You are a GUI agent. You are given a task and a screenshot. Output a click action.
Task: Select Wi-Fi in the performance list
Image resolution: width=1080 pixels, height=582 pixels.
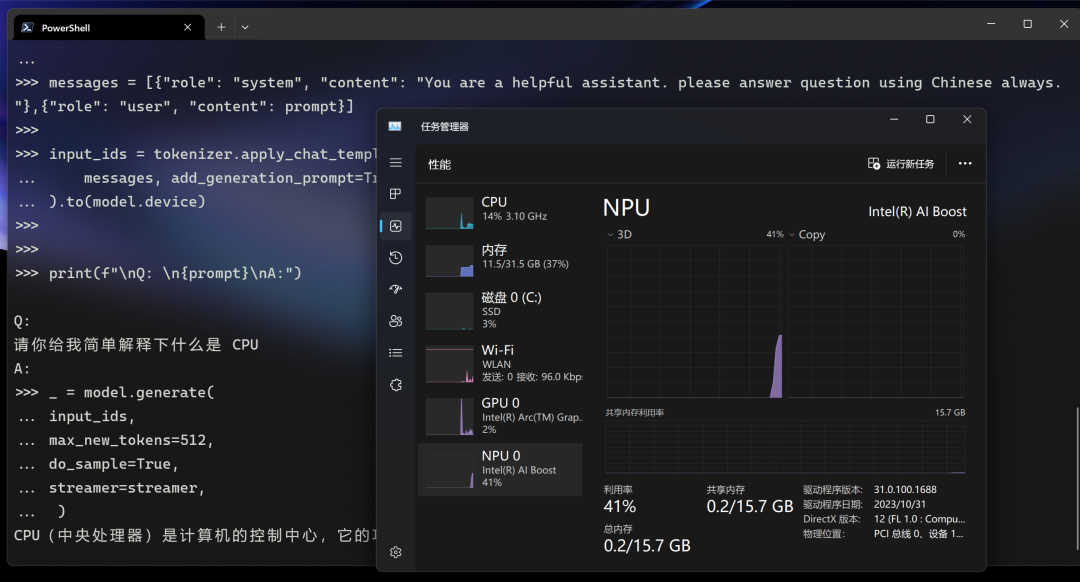pos(500,363)
